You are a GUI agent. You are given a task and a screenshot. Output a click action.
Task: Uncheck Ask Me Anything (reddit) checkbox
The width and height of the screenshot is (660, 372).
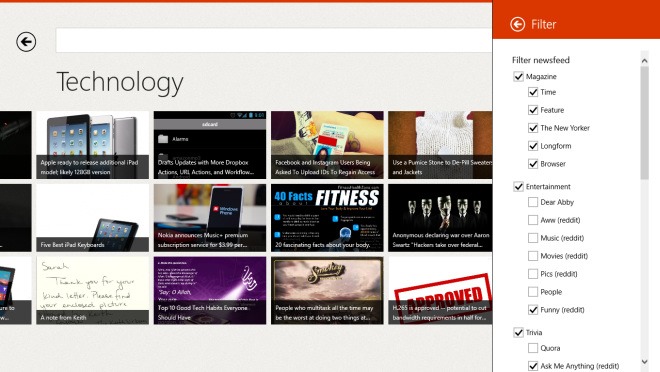coord(533,366)
